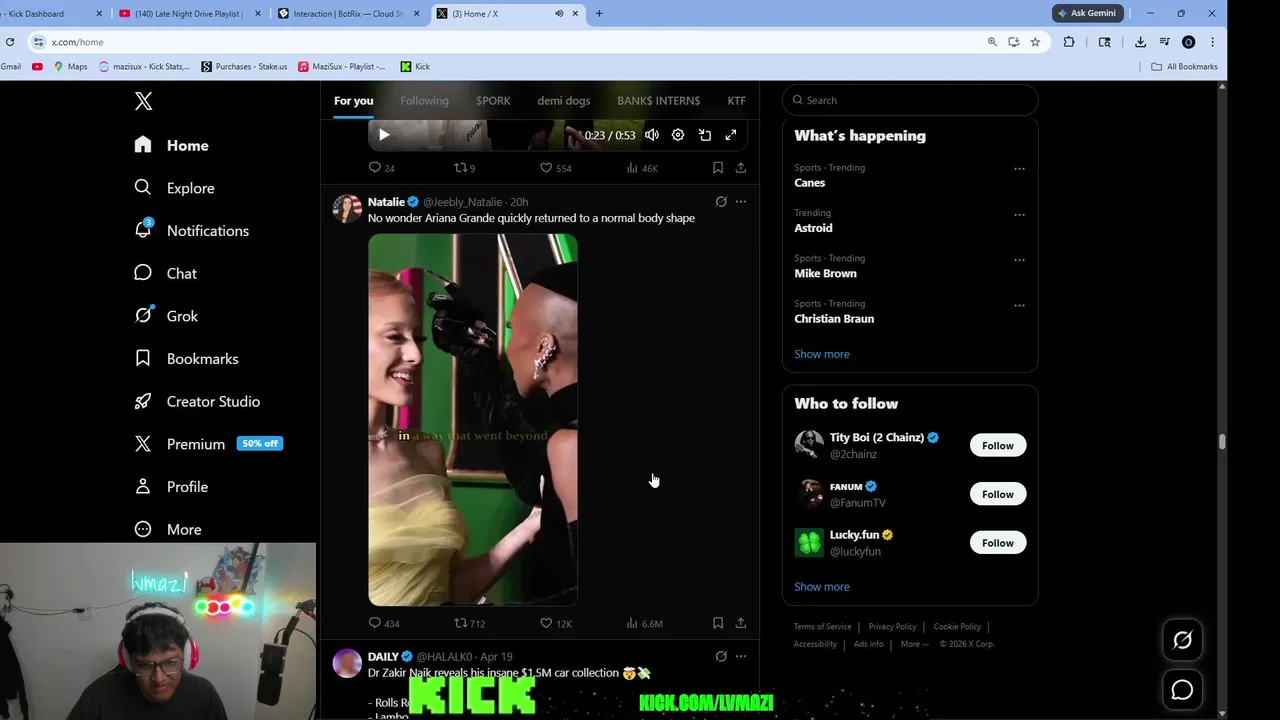This screenshot has width=1280, height=720.
Task: Open Terms of Service link
Action: click(823, 627)
